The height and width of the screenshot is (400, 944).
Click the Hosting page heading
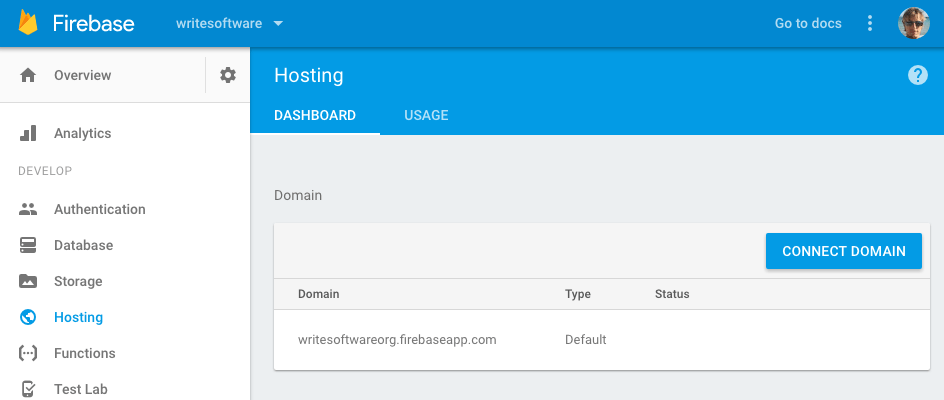[308, 75]
